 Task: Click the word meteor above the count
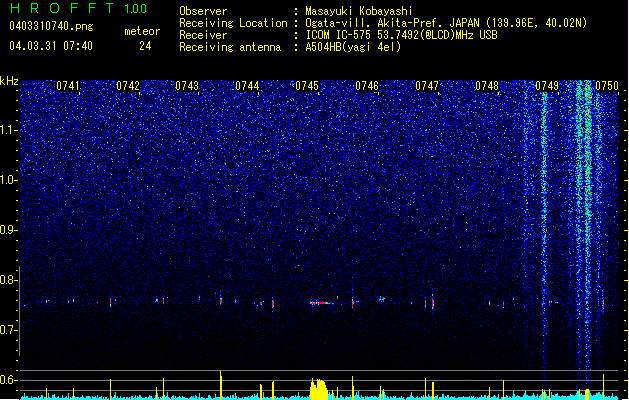[142, 31]
